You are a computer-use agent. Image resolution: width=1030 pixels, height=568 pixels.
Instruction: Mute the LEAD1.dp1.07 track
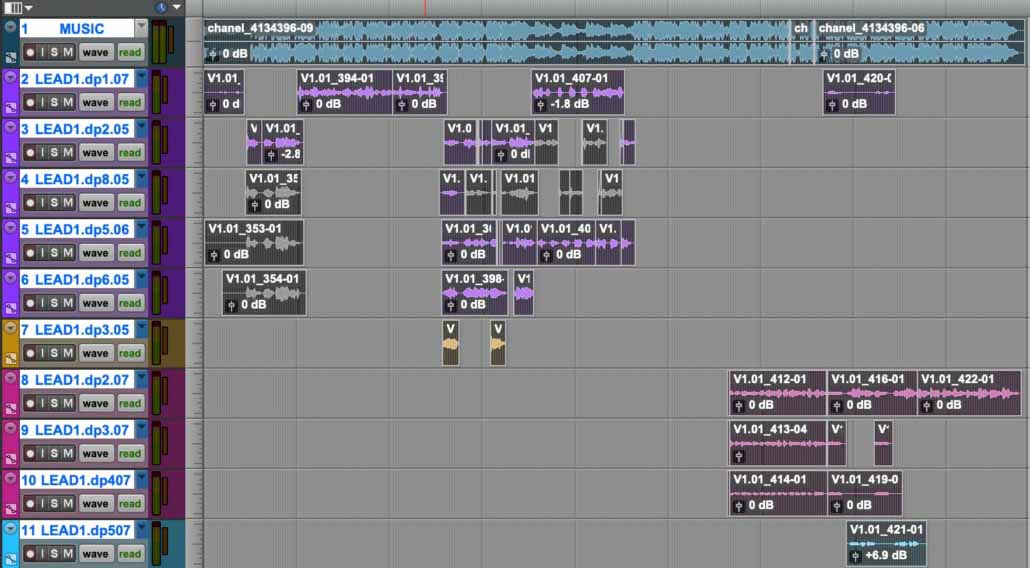pyautogui.click(x=68, y=102)
